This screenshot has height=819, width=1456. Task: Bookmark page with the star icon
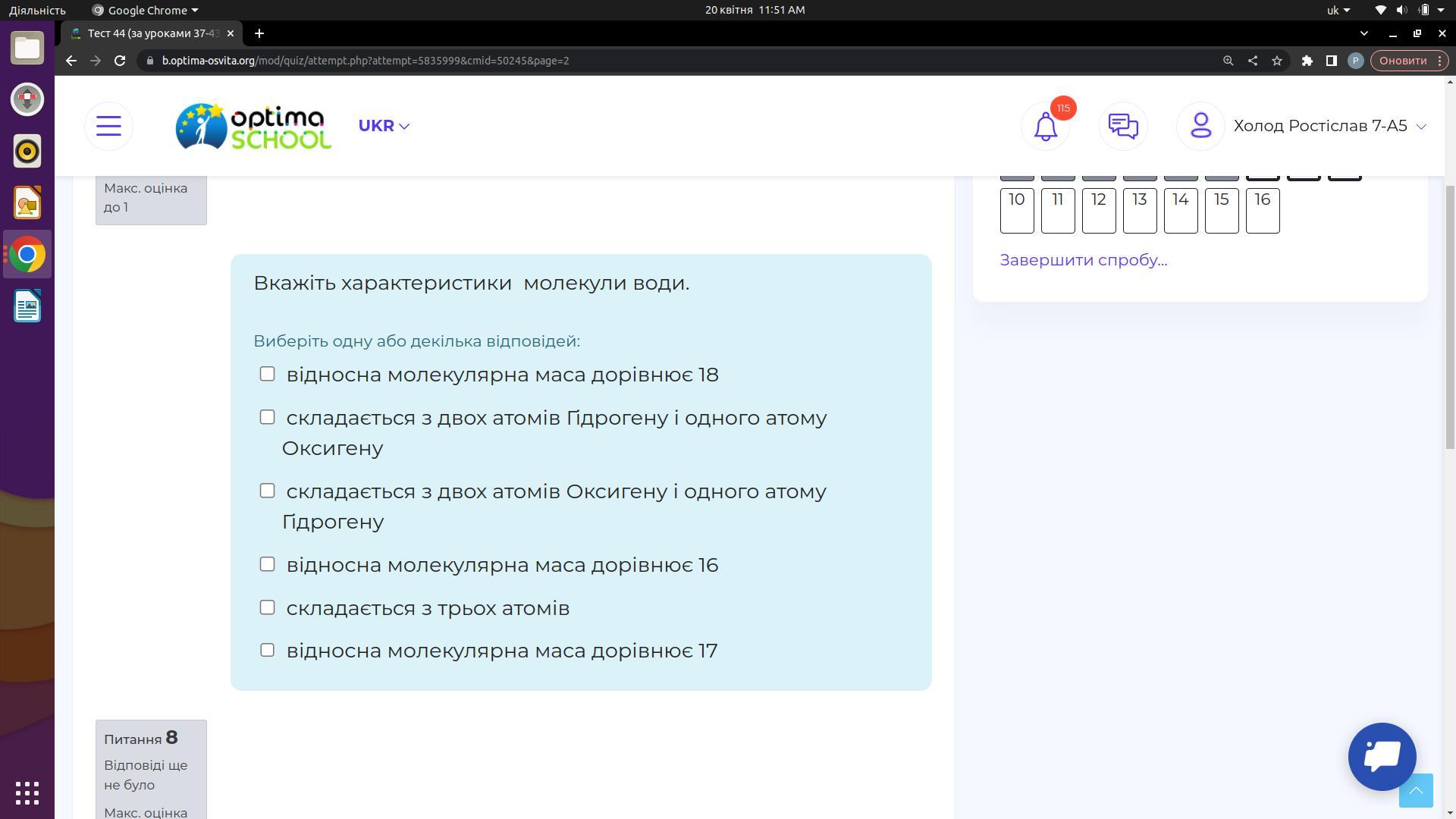(1277, 61)
